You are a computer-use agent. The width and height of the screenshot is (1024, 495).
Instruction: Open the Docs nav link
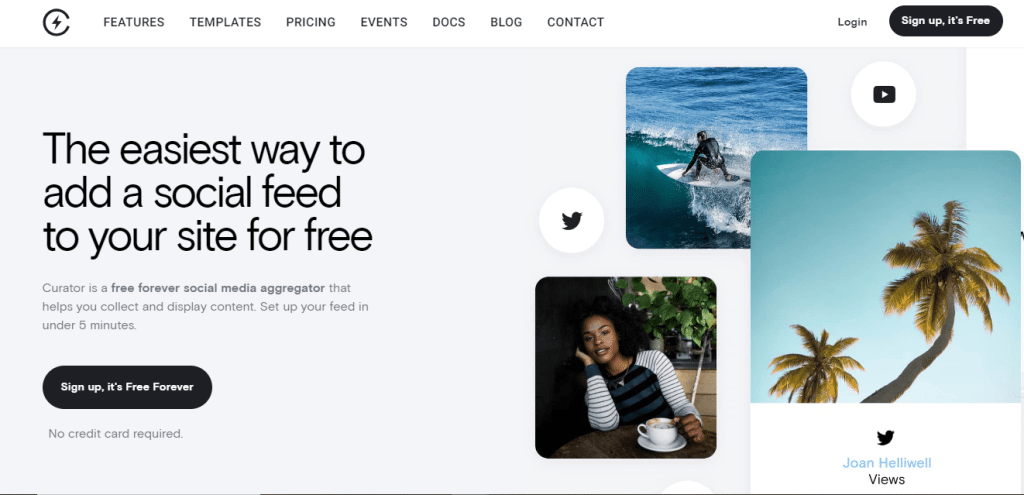coord(449,22)
